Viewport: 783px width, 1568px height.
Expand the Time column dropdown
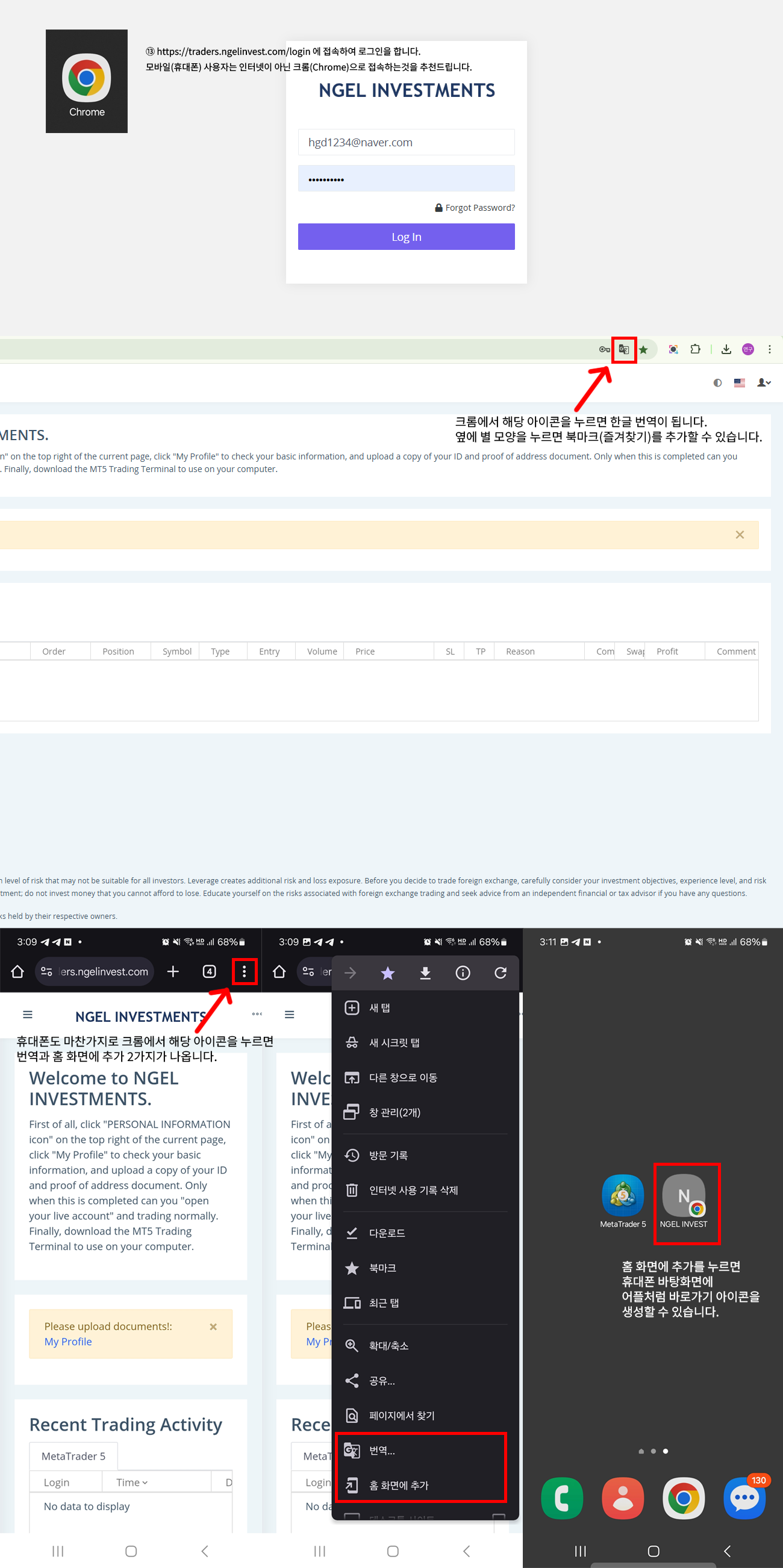coord(131,1482)
